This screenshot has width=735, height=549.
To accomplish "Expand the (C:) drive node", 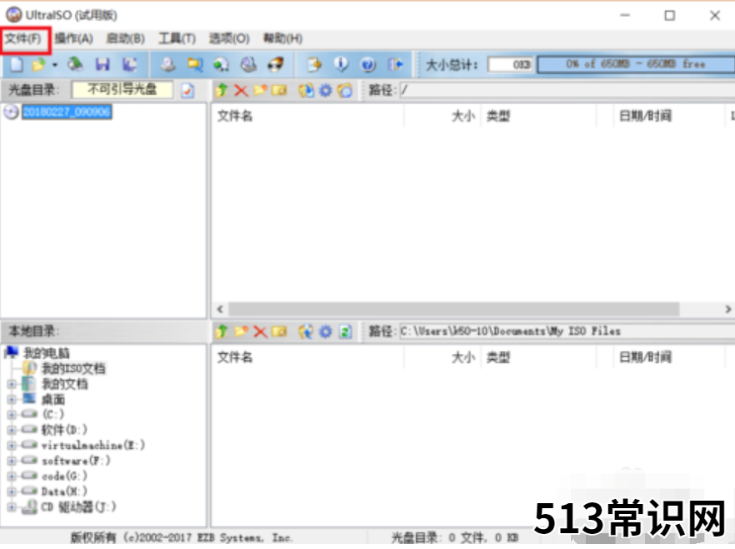I will (12, 414).
